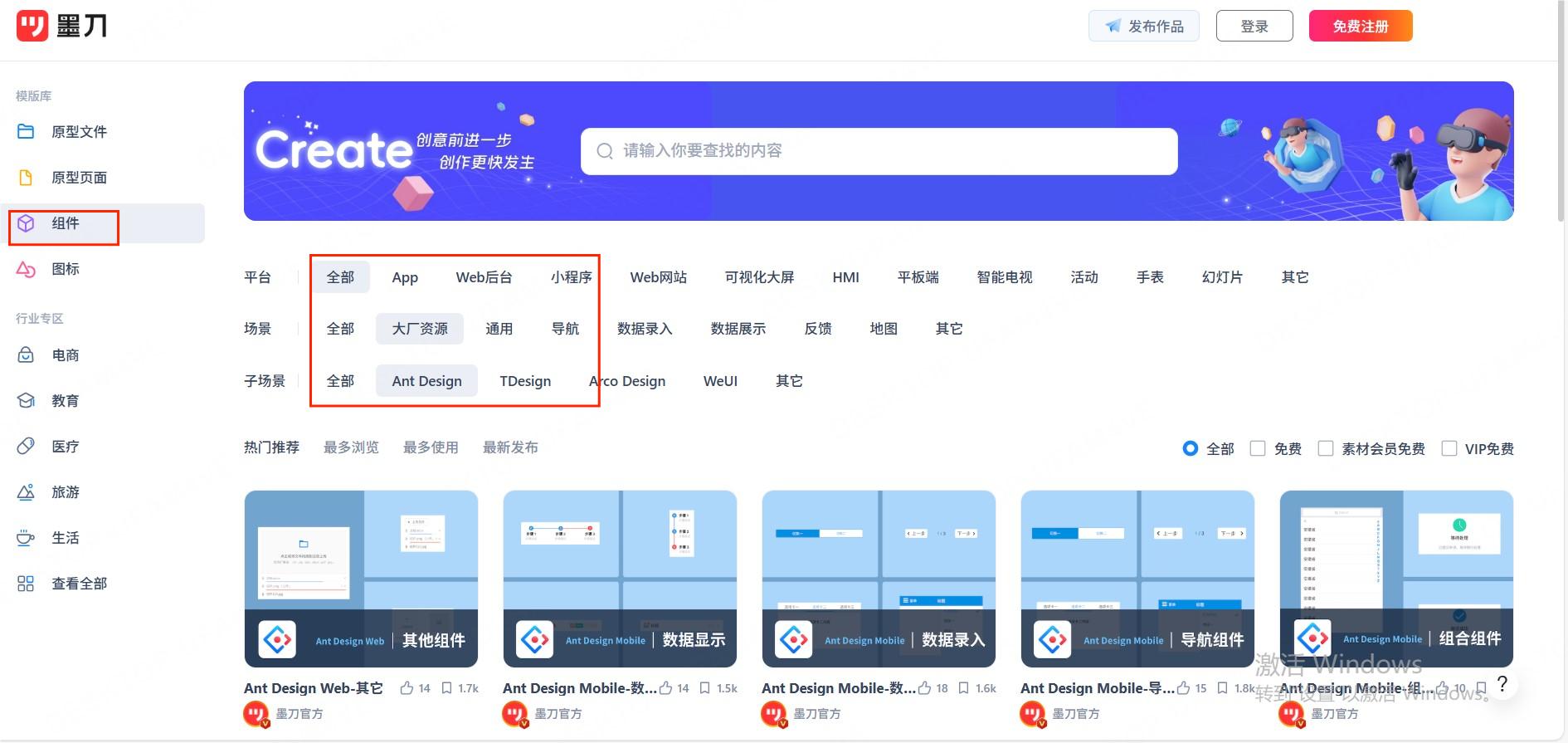Switch to 最多浏览 sorting tab
Screen dimensions: 1568x743
coord(351,447)
